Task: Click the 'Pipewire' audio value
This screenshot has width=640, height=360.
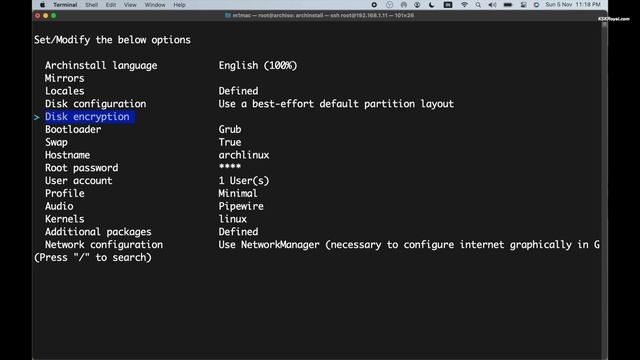Action: click(x=241, y=206)
